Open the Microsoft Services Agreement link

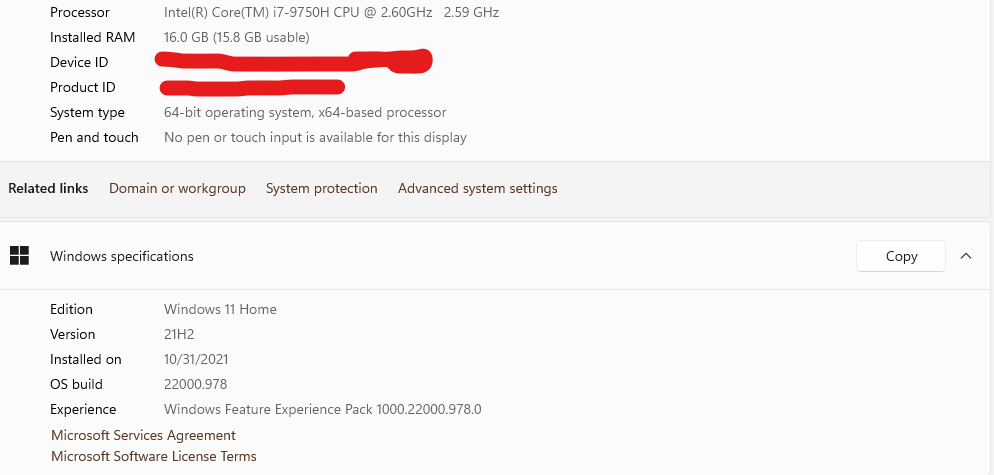pyautogui.click(x=143, y=435)
